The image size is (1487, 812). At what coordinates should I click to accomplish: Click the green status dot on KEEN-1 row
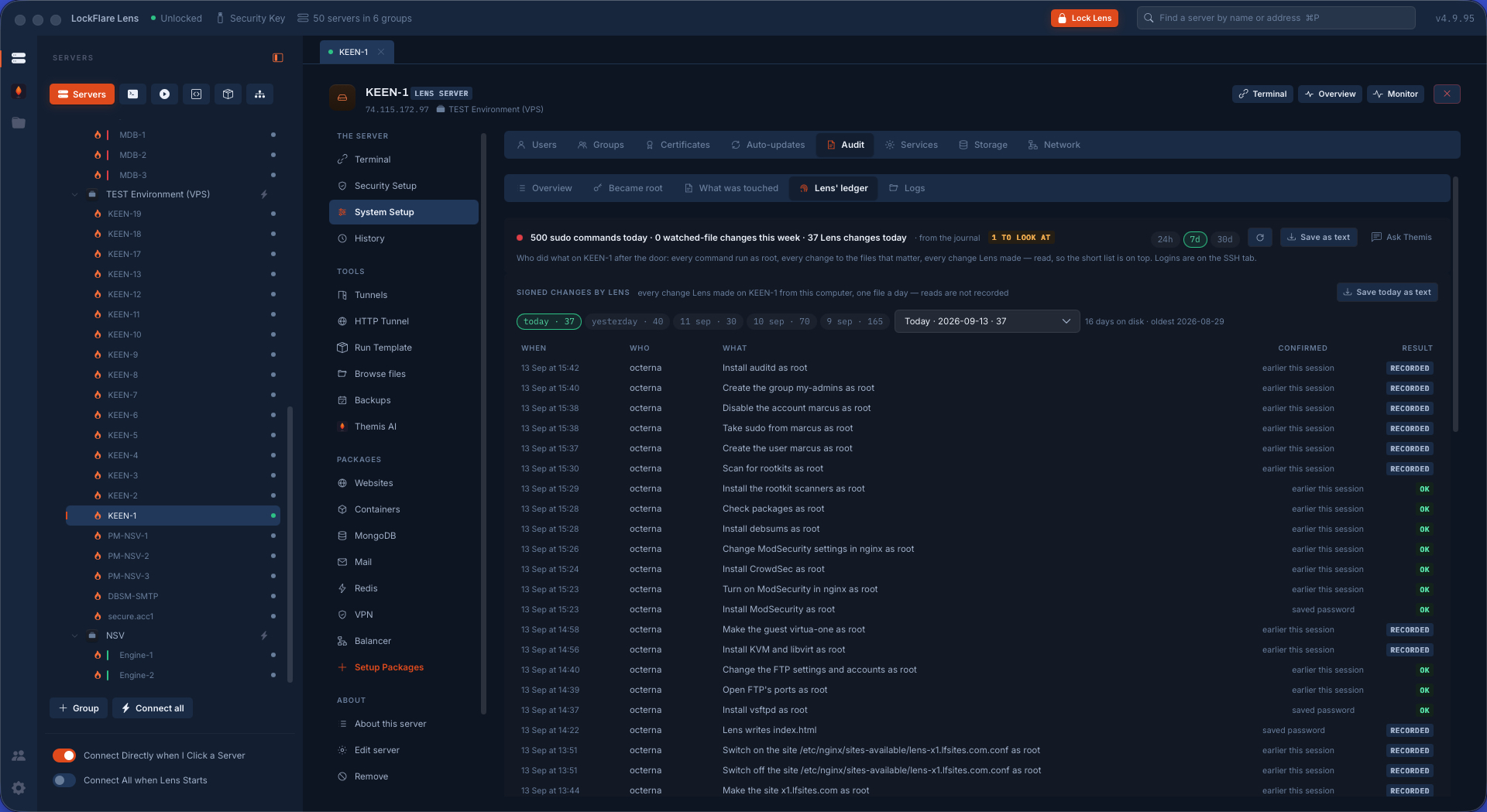click(x=273, y=516)
